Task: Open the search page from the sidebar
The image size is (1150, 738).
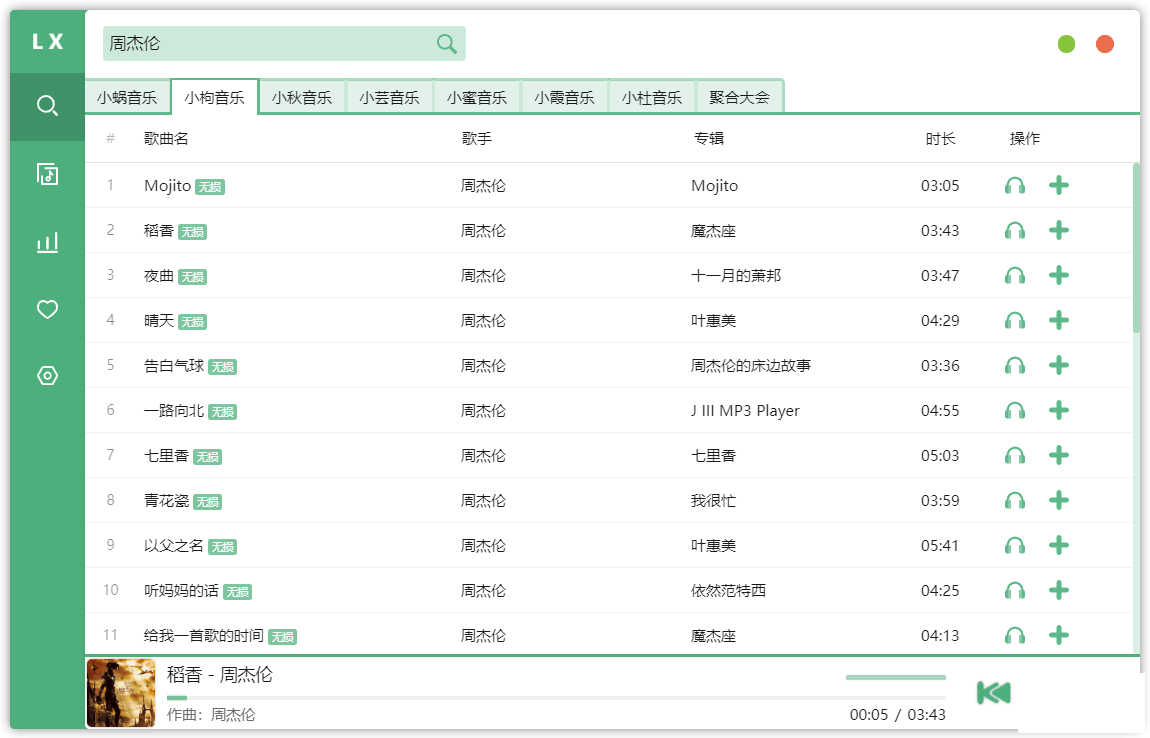Action: (47, 105)
